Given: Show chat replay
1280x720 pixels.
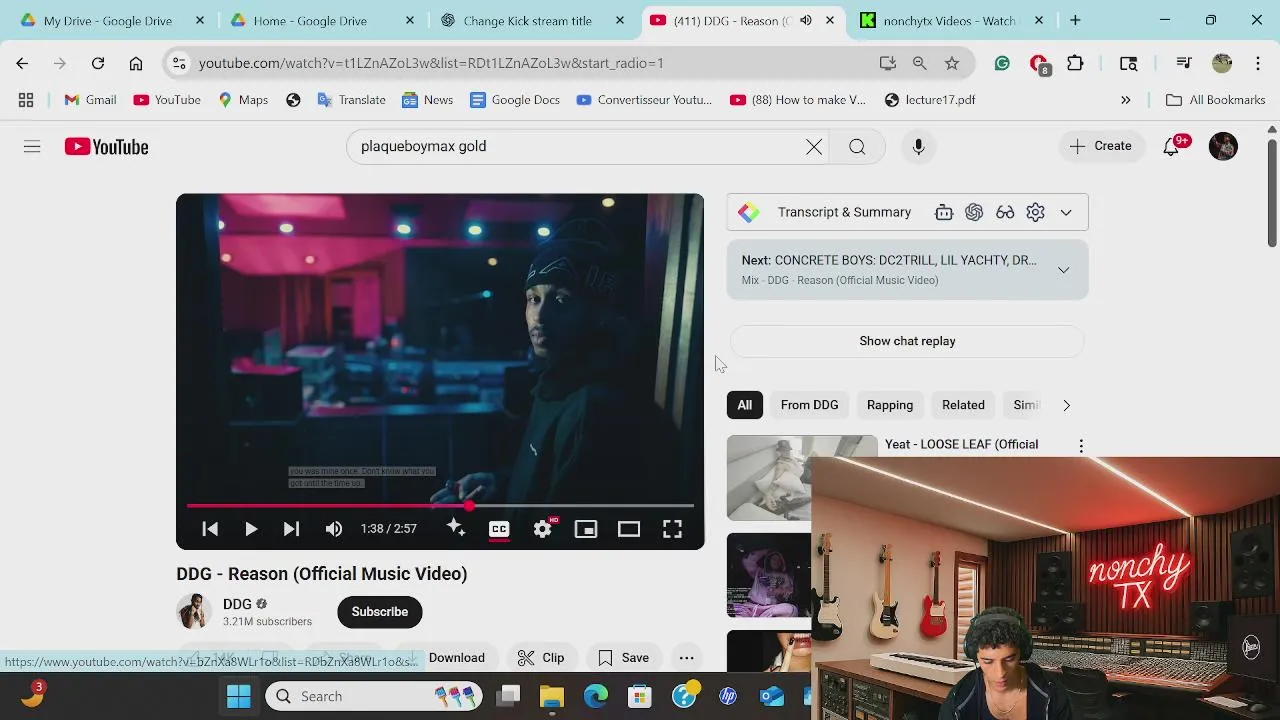Looking at the screenshot, I should click(907, 341).
